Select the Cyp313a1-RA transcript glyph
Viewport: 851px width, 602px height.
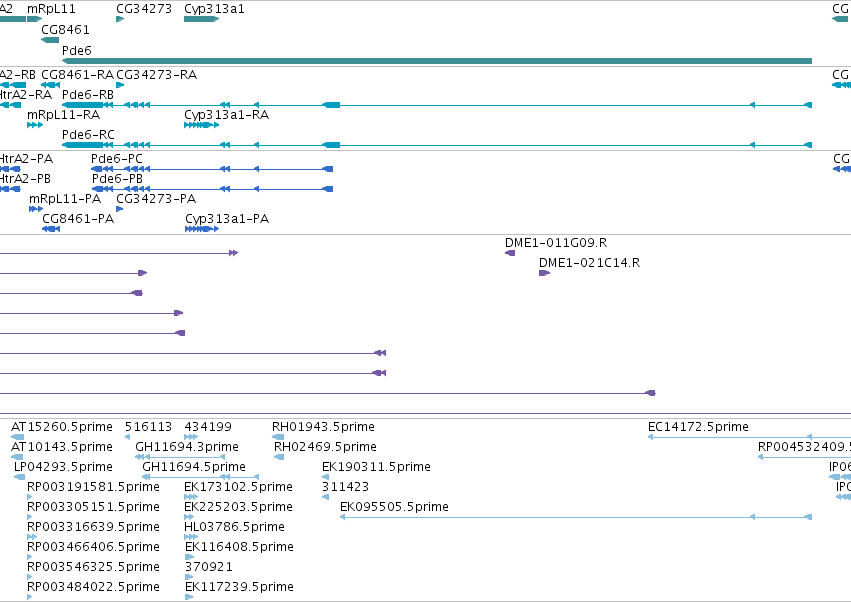pos(201,125)
